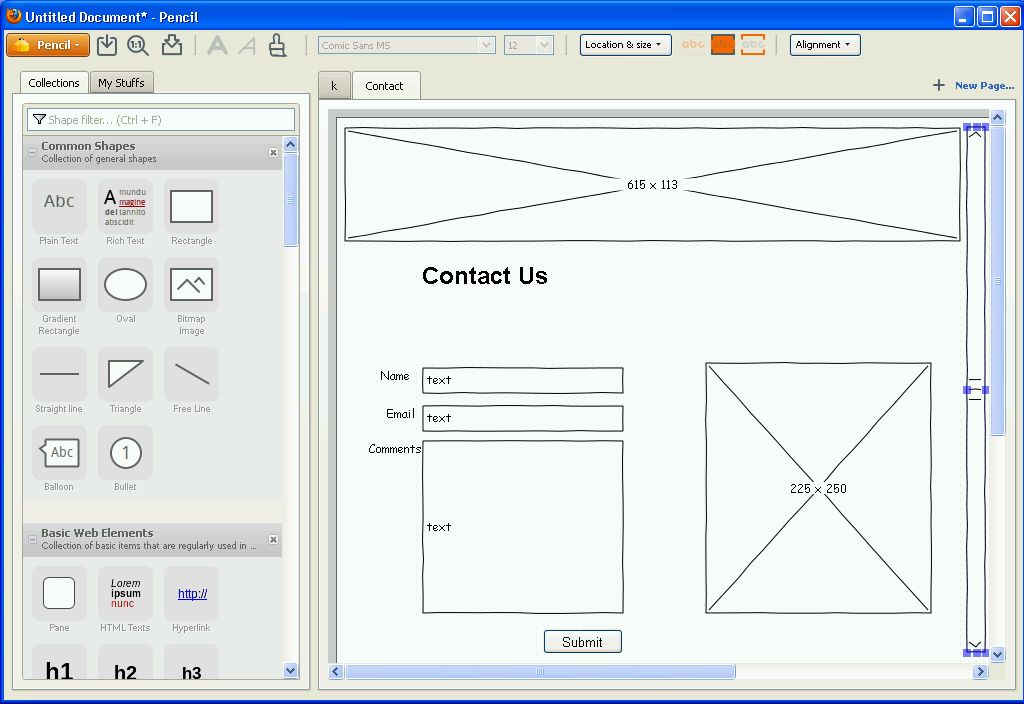Click the export document toolbar icon

(172, 45)
